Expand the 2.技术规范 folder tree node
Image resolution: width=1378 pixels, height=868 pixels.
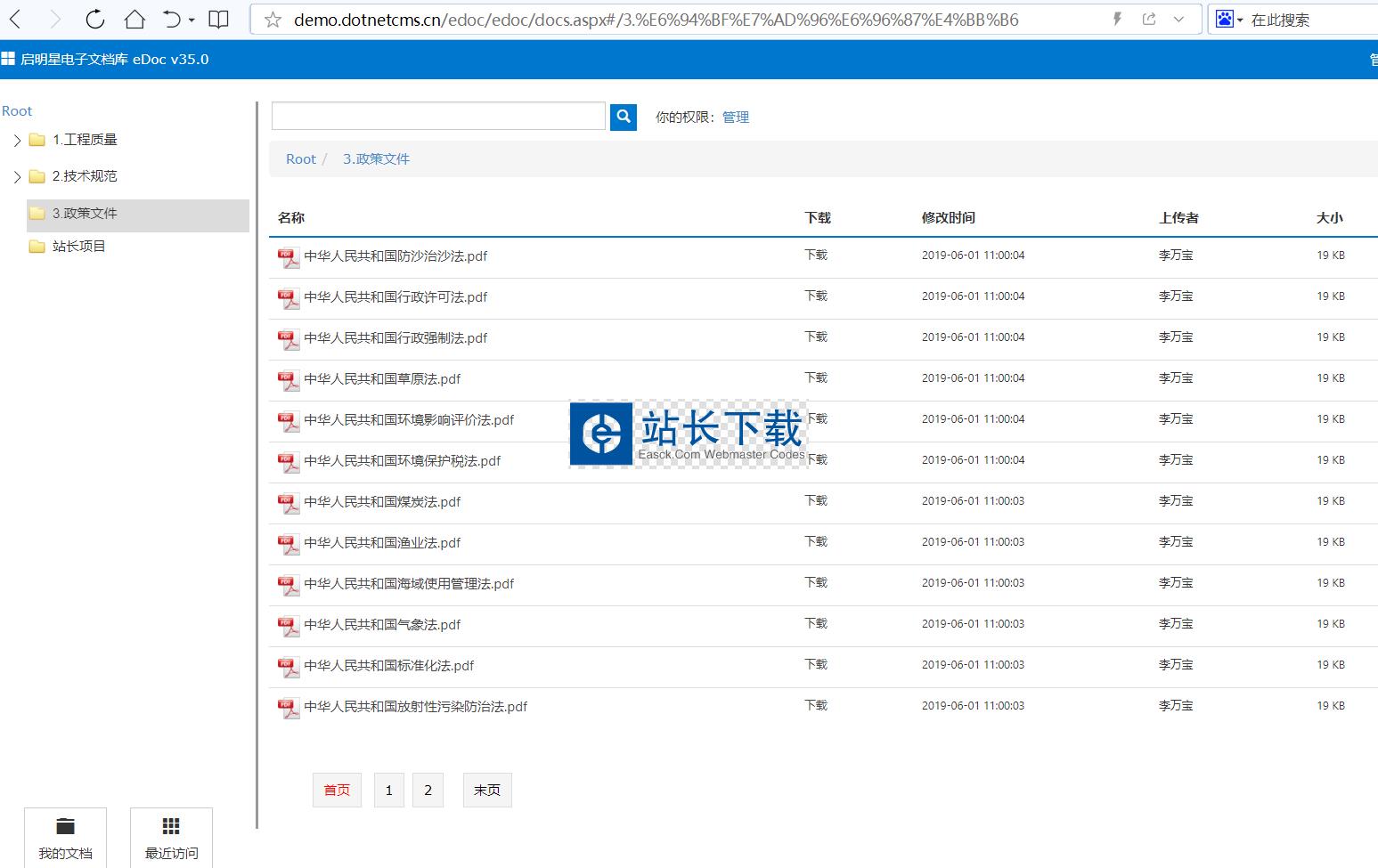click(x=16, y=177)
